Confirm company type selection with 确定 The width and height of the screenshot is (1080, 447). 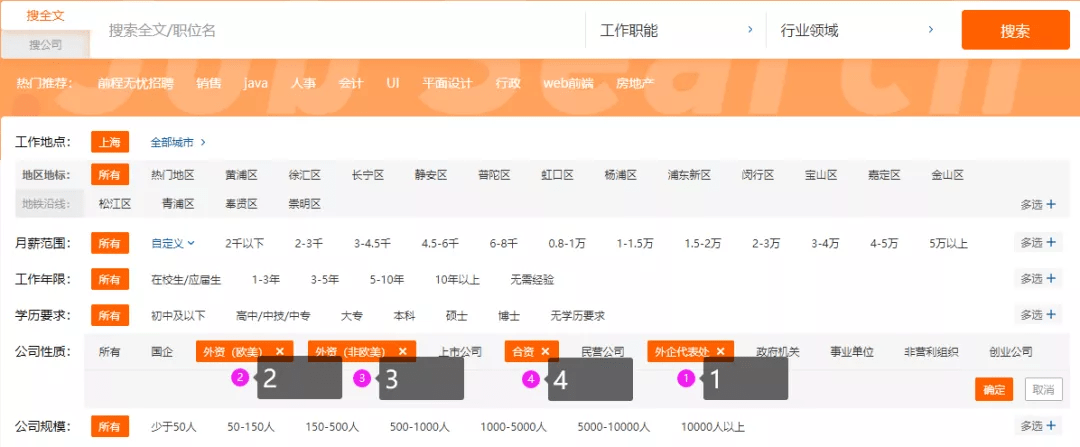pyautogui.click(x=994, y=389)
